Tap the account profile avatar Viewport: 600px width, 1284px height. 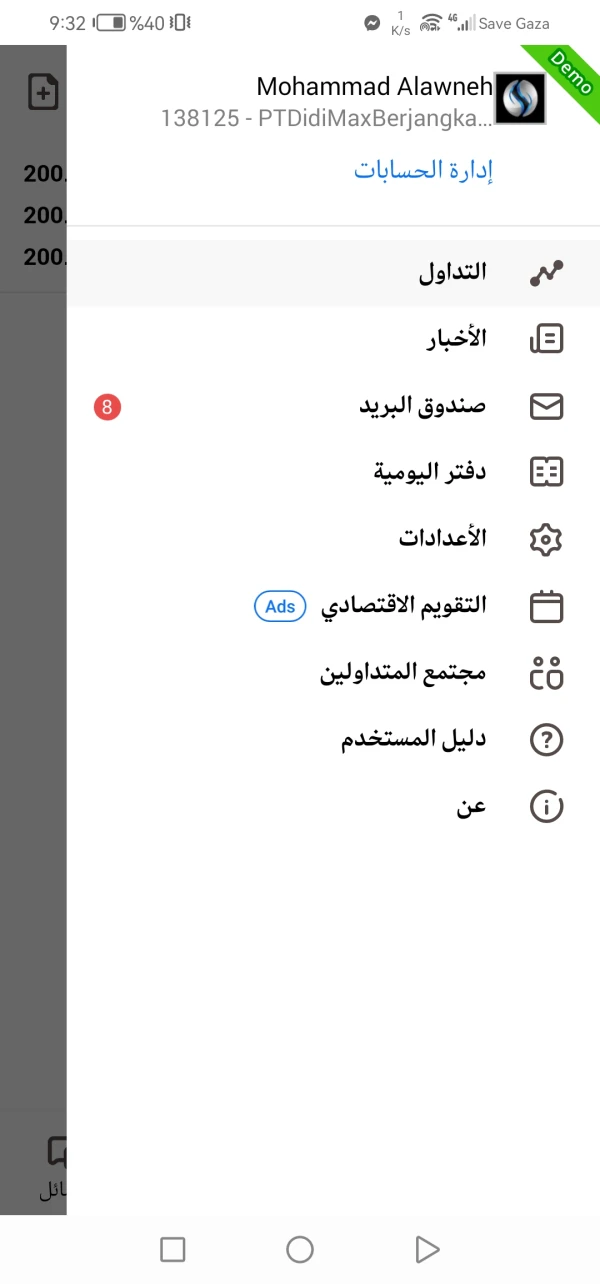pos(520,99)
